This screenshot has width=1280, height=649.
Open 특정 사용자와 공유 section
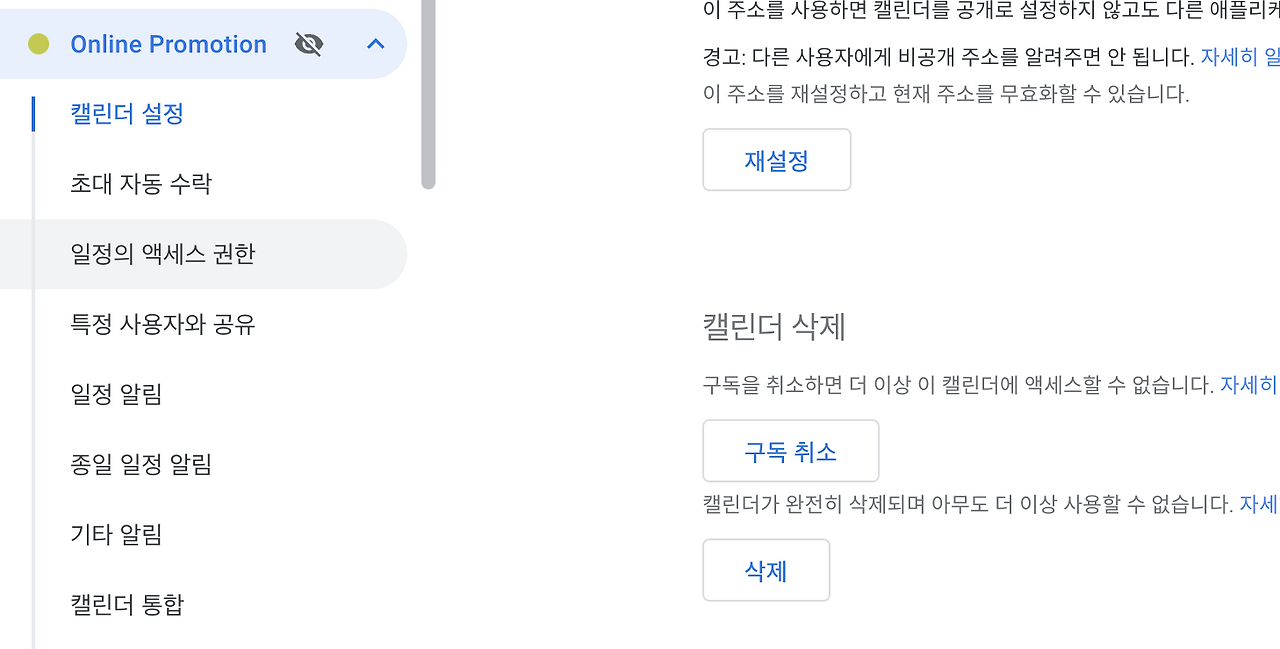pos(163,324)
